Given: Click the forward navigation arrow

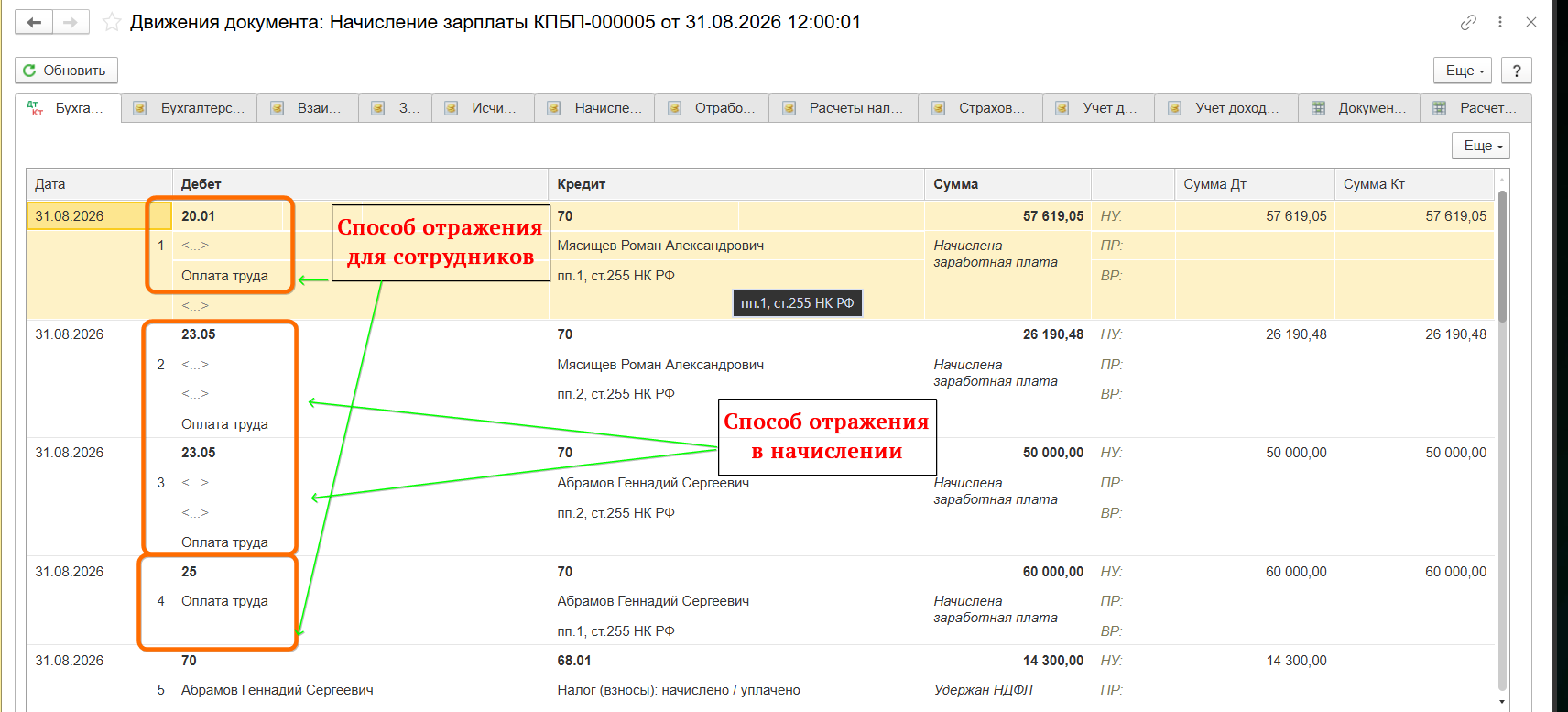Looking at the screenshot, I should click(71, 22).
